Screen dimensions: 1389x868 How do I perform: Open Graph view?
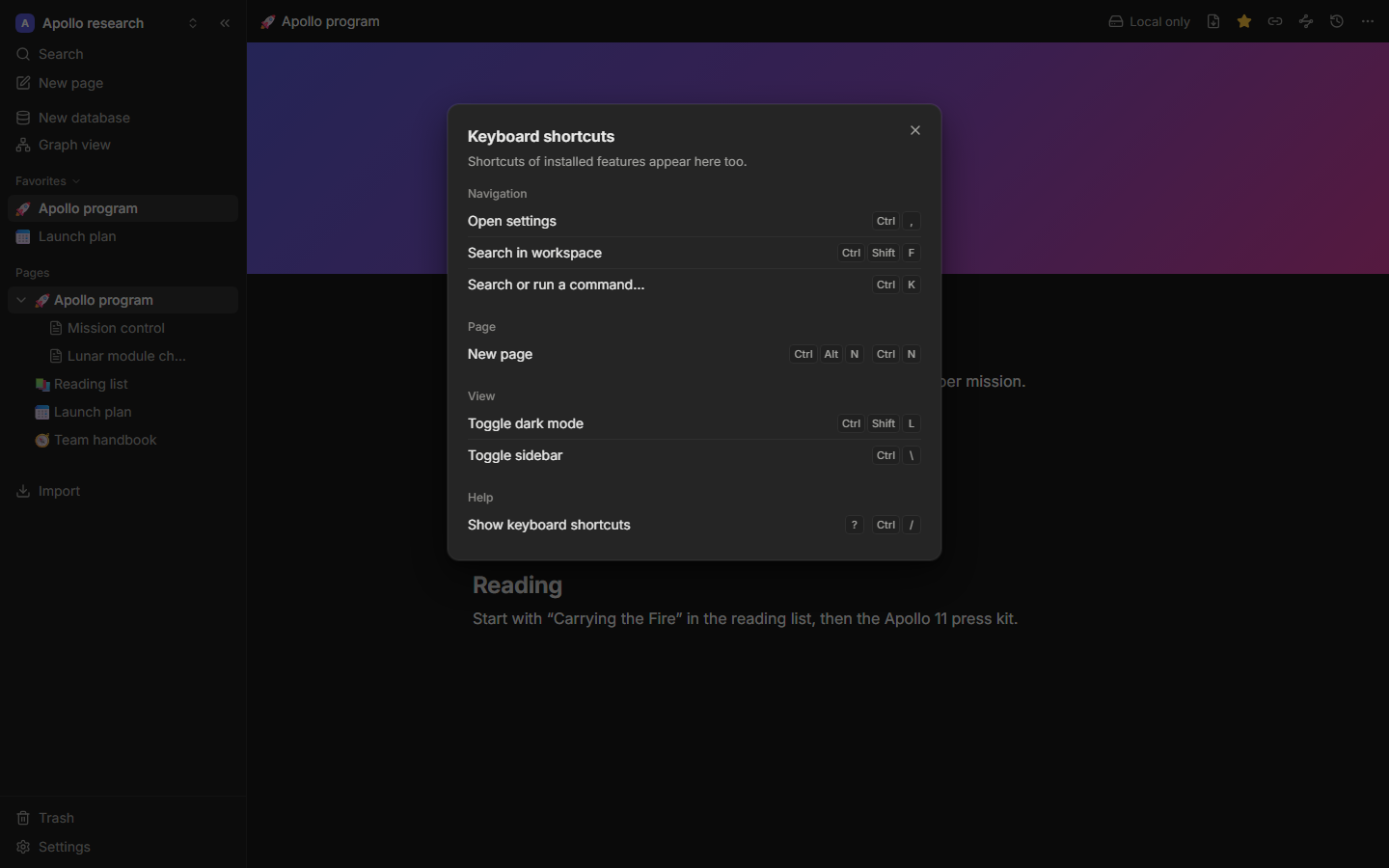click(123, 145)
